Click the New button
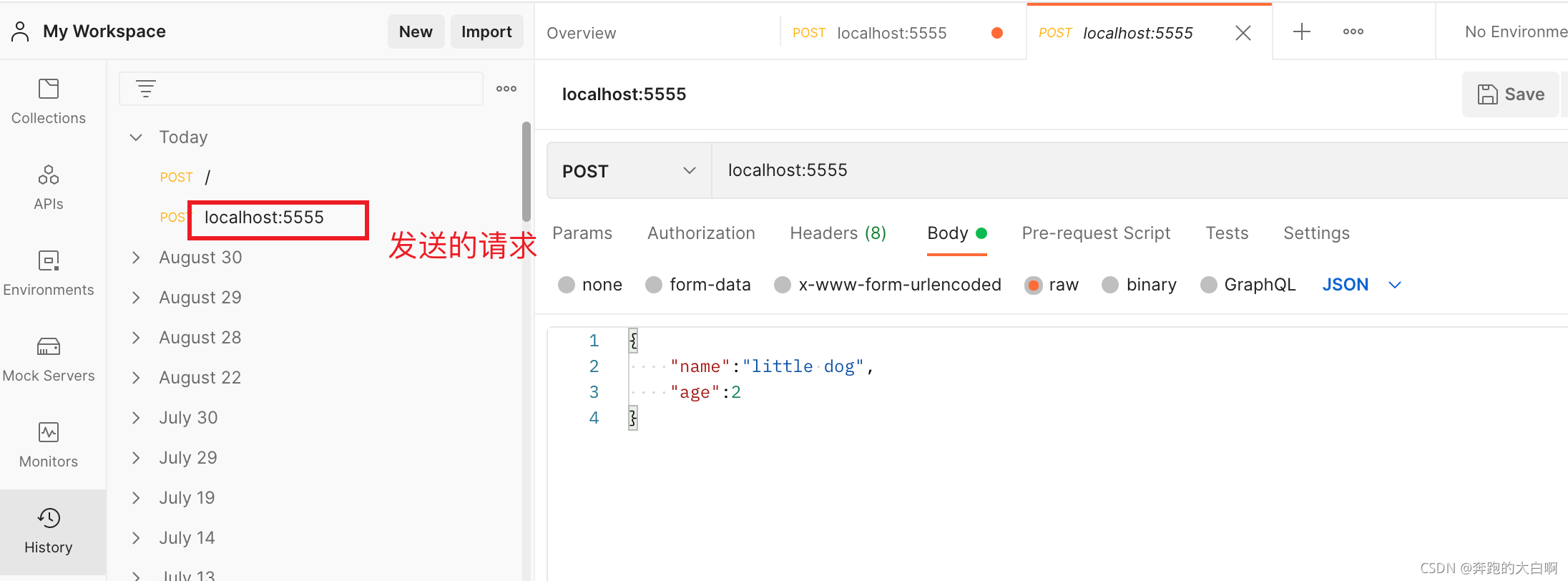 coord(416,31)
